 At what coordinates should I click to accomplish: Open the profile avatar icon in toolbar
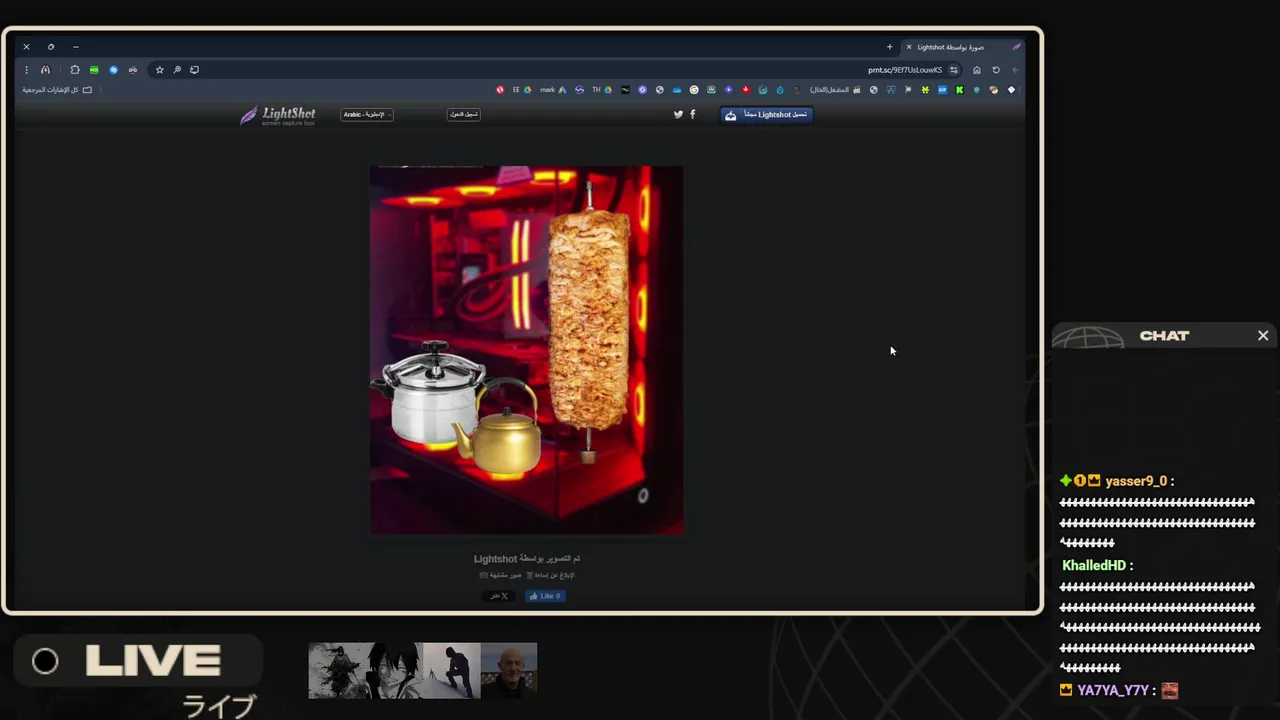tap(45, 70)
